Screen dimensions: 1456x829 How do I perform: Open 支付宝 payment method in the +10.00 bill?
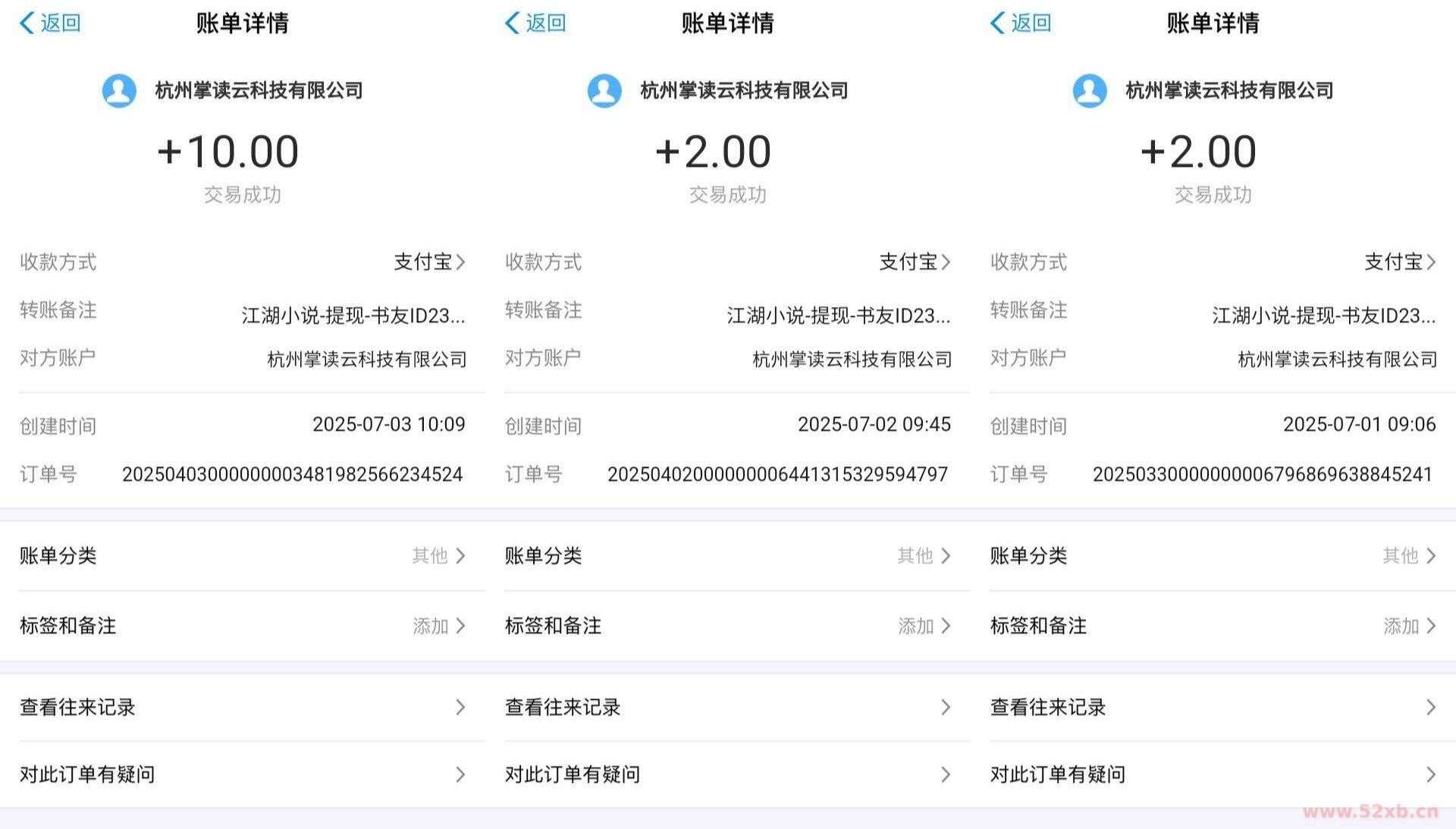pos(429,262)
